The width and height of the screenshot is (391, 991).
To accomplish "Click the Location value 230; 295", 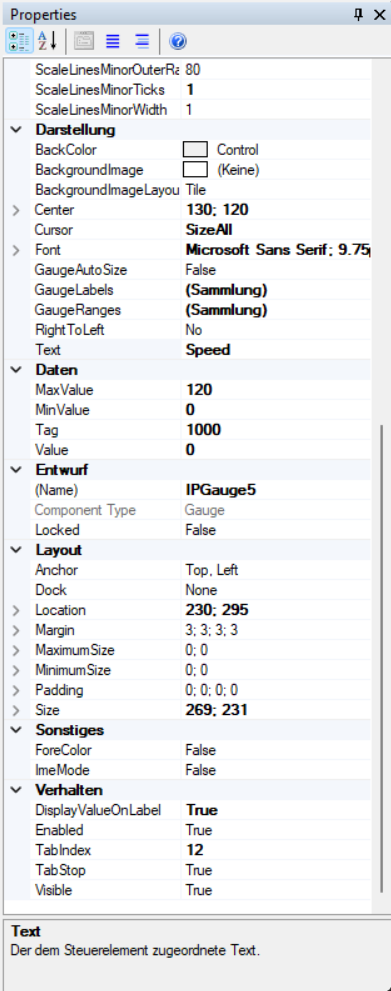I will tap(217, 611).
